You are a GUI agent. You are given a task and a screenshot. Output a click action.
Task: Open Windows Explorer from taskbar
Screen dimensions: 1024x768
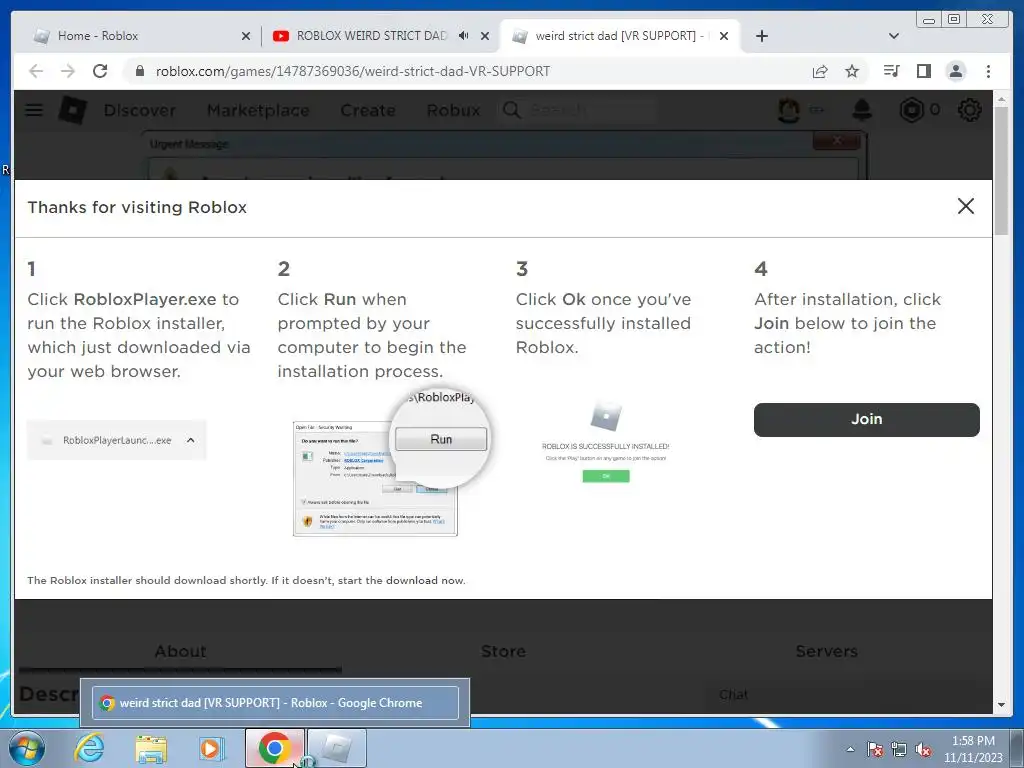point(151,748)
